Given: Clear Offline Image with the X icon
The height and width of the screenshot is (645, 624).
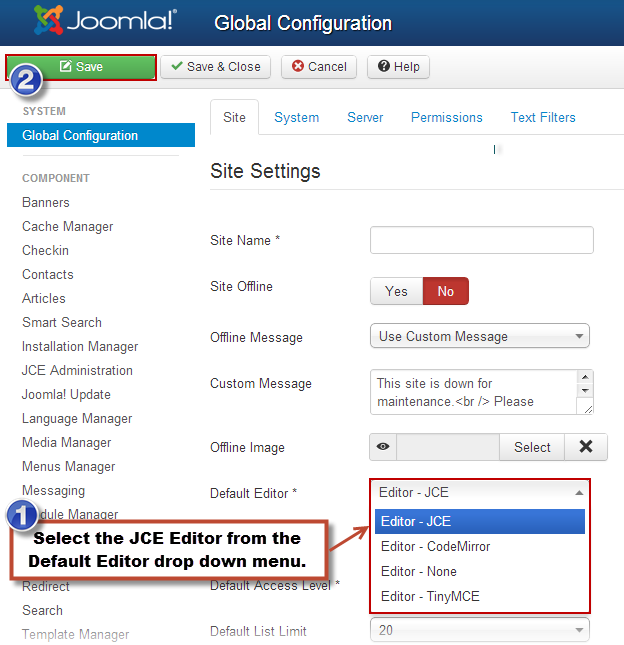Looking at the screenshot, I should click(586, 447).
